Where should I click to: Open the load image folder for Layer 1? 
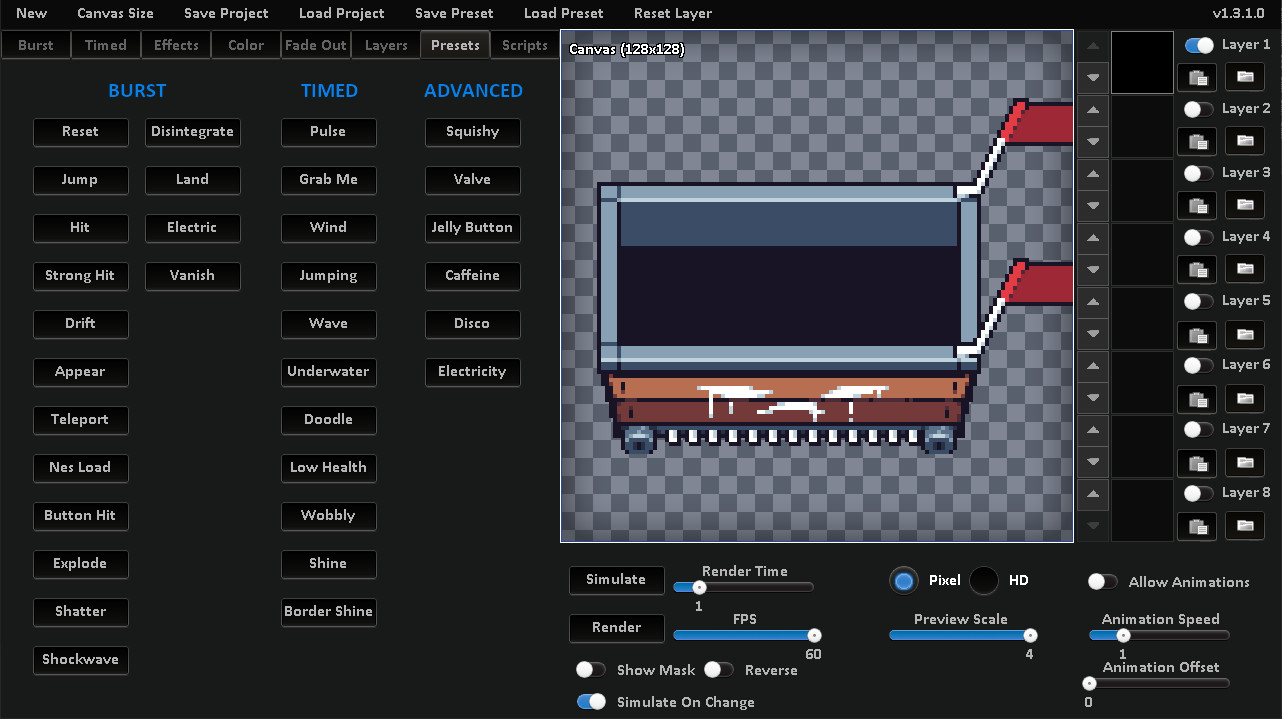tap(1244, 77)
